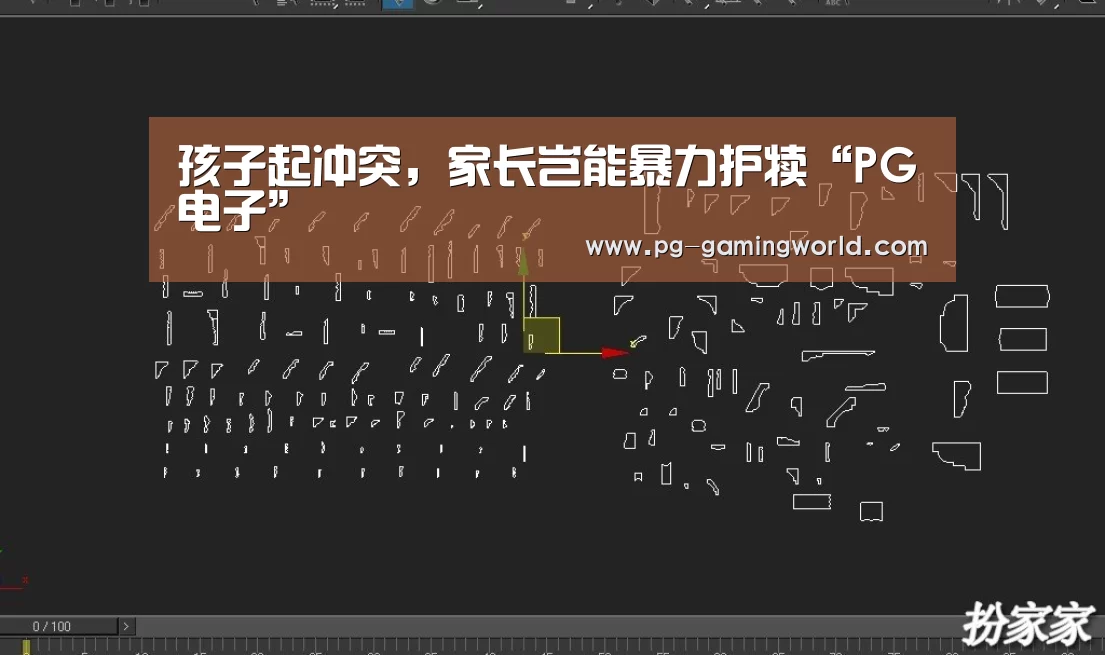Select the long horizontal molding profile spline
1105x655 pixels.
pos(837,355)
